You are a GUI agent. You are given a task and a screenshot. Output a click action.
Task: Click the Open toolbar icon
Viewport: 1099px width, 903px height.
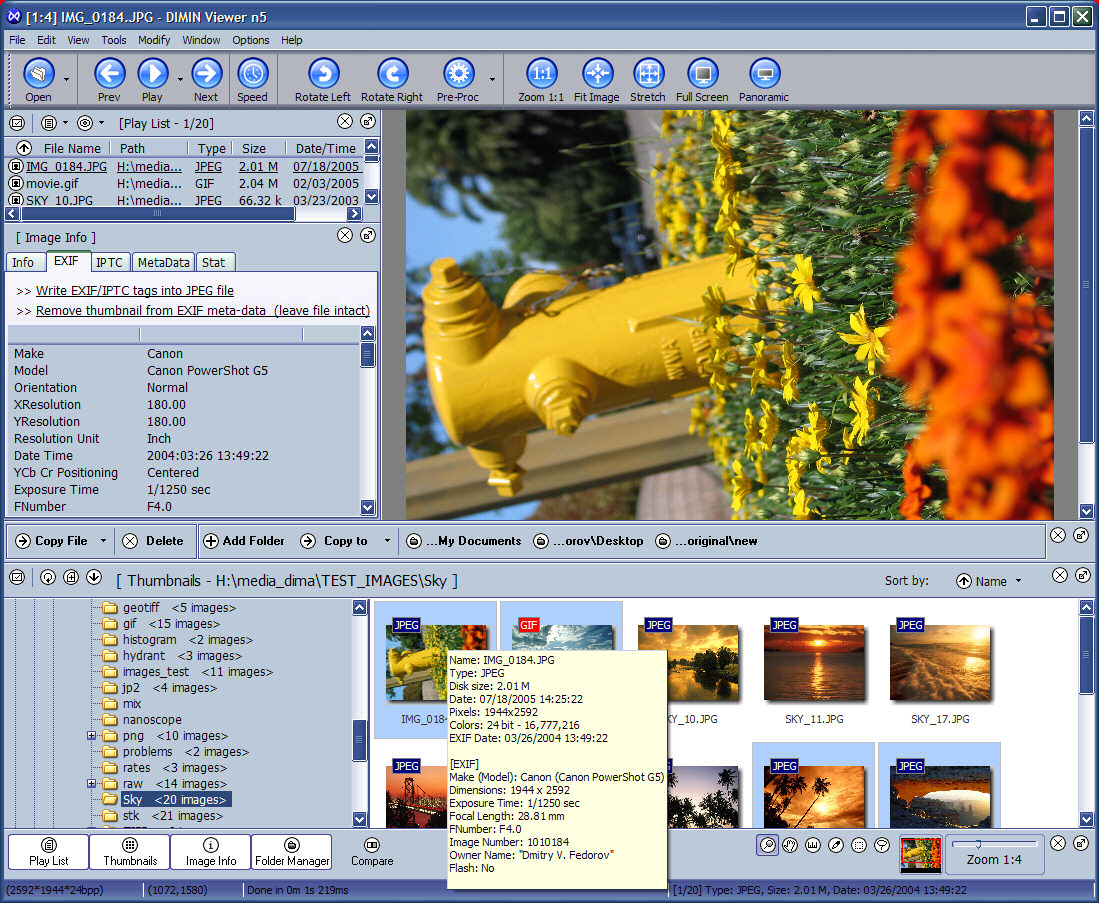(x=39, y=73)
